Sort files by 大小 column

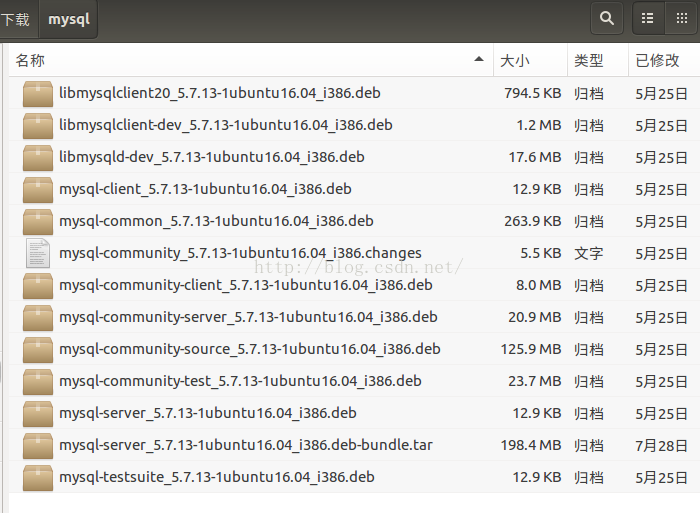530,60
